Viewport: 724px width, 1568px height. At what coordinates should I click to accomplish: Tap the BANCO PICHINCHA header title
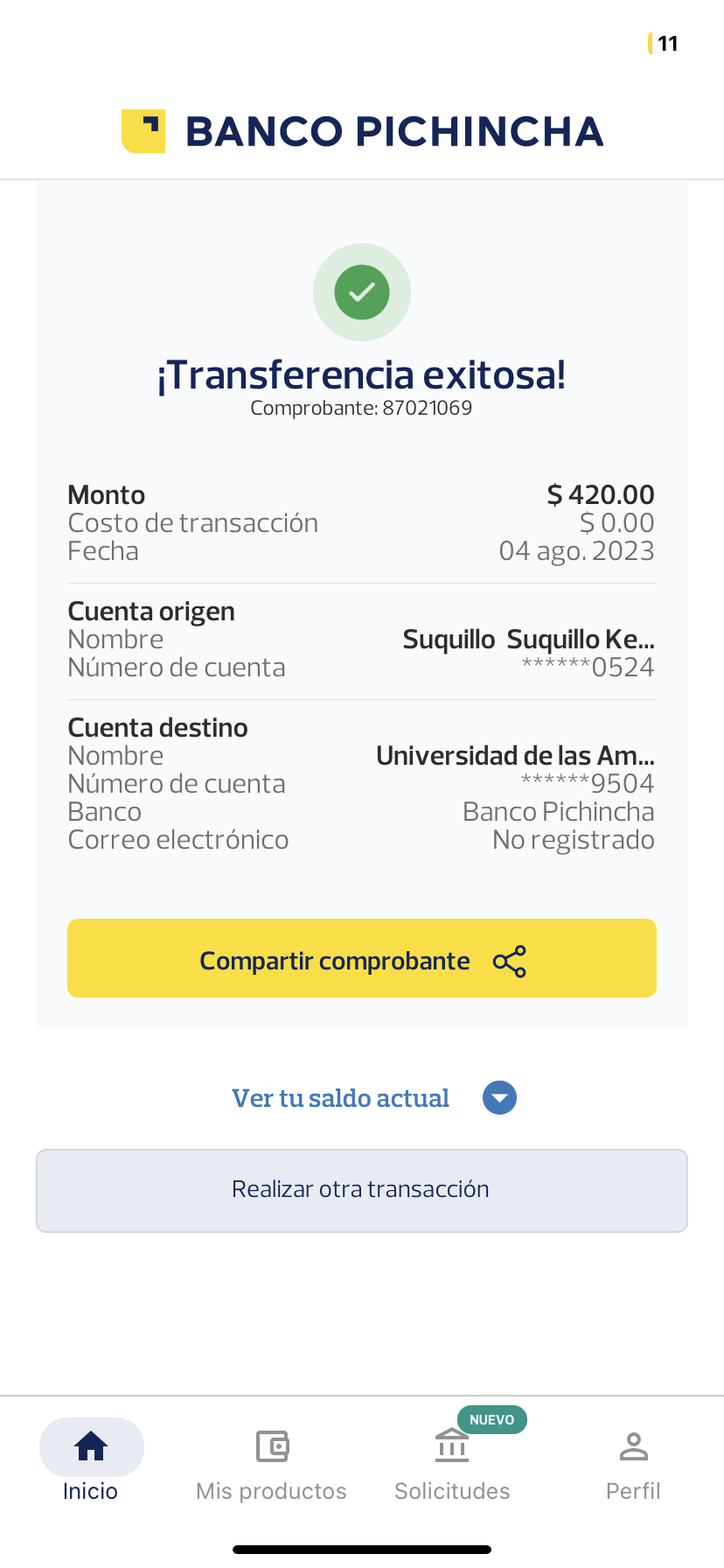pos(394,131)
